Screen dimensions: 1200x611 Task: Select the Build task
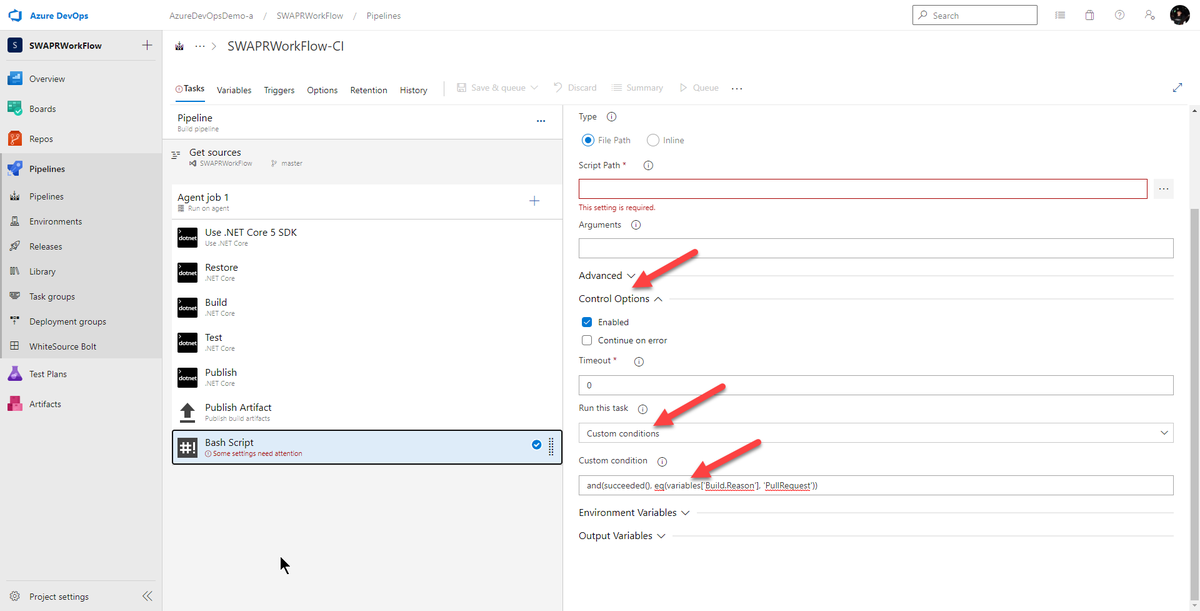coord(365,307)
